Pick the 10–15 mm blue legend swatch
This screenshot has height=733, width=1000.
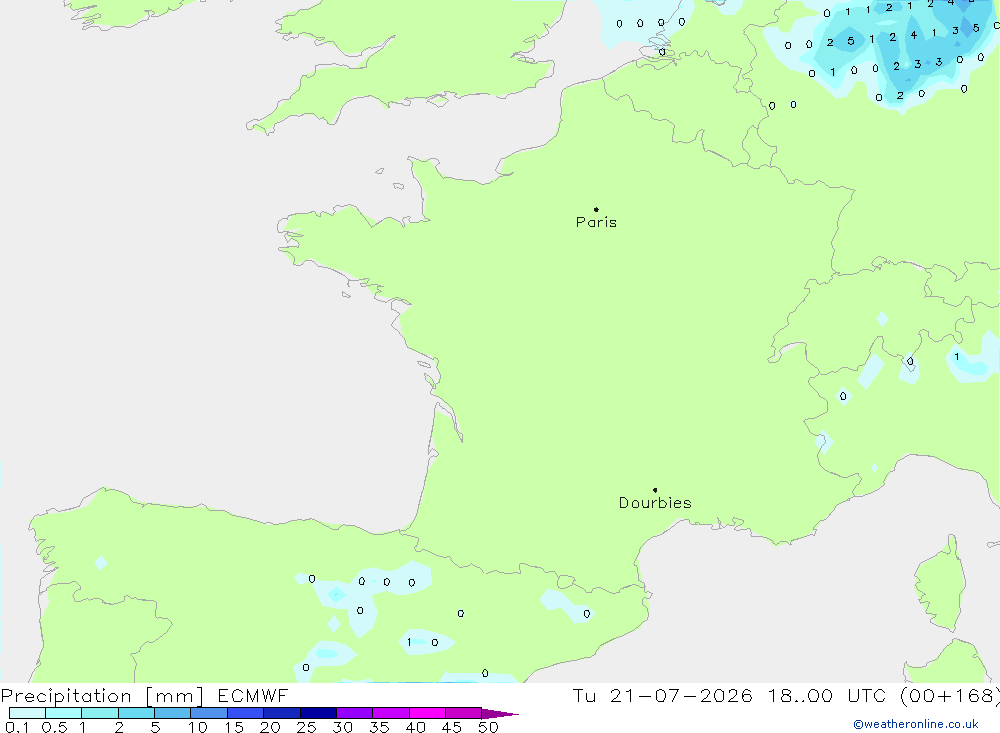coord(209,713)
